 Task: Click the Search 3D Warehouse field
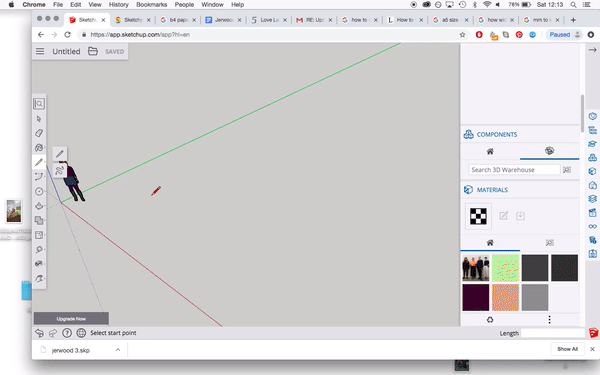[514, 170]
